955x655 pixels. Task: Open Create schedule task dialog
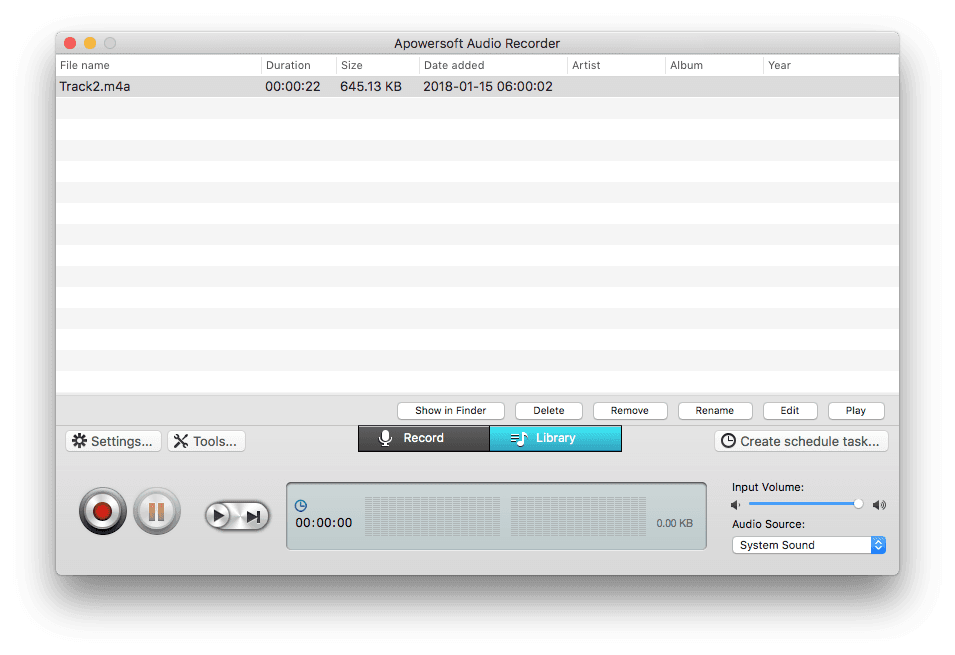(801, 441)
